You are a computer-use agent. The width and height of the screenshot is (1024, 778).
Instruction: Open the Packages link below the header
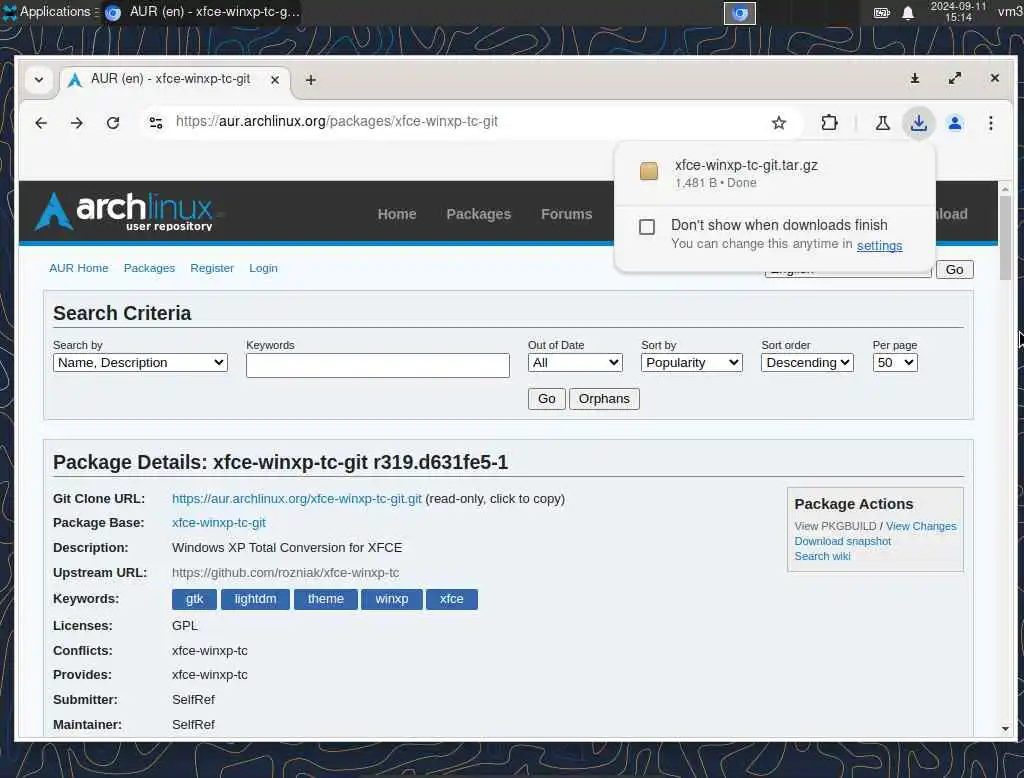(x=150, y=268)
